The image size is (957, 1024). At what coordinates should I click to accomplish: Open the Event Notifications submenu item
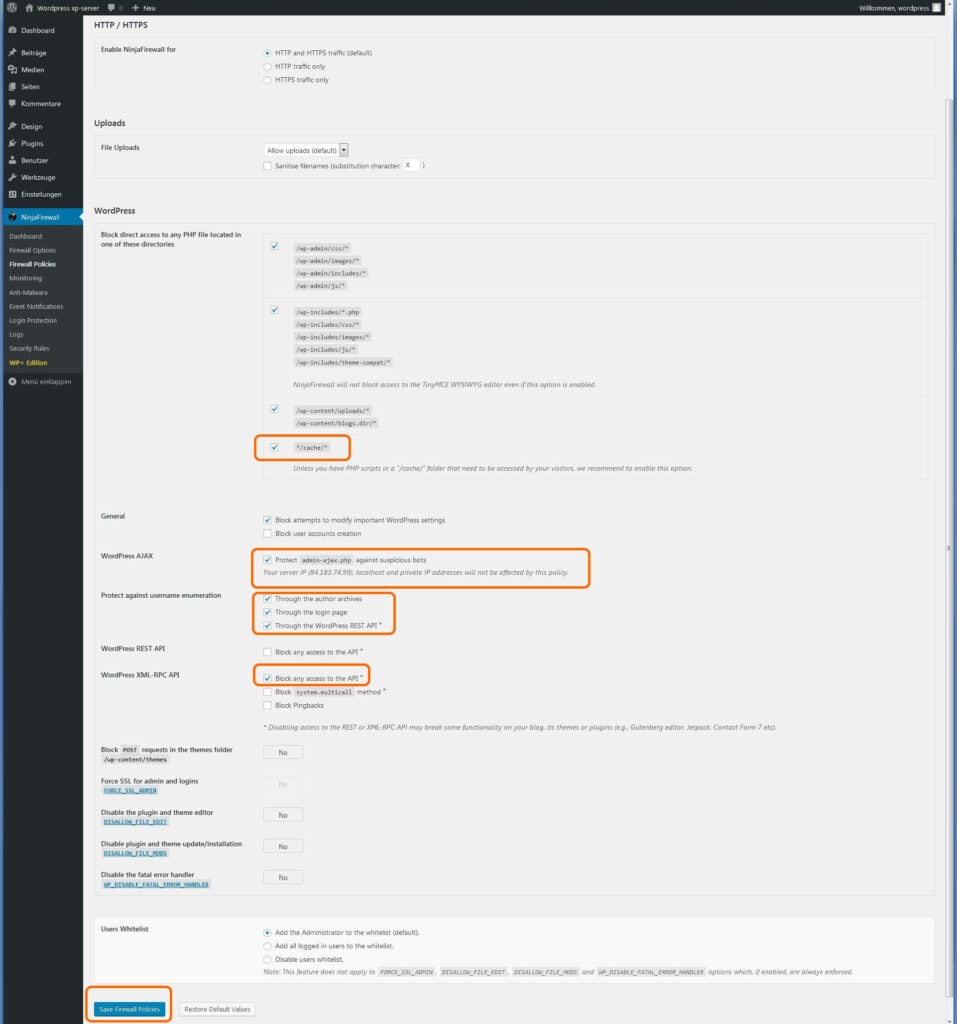coord(37,306)
